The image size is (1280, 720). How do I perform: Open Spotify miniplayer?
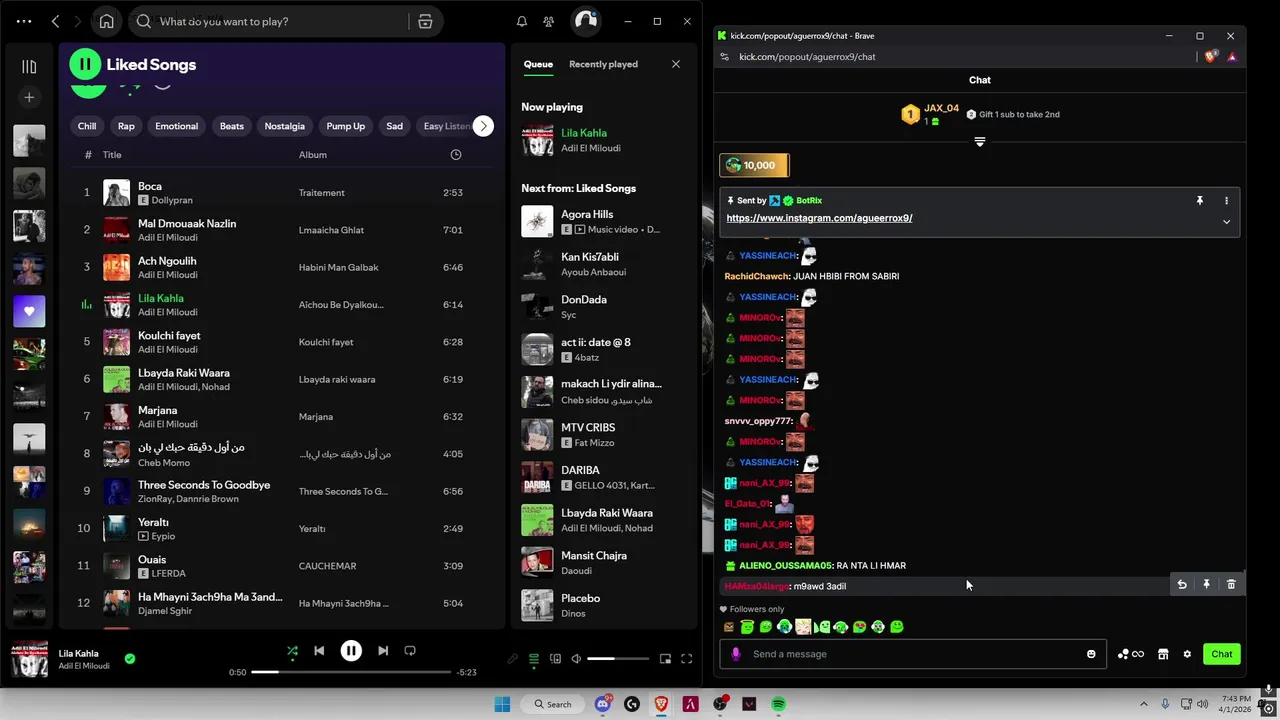click(x=665, y=659)
